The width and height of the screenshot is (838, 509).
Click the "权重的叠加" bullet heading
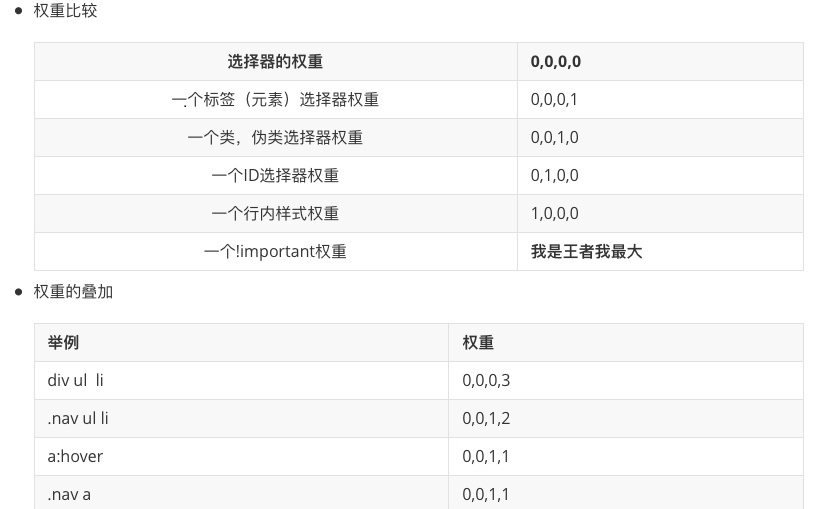pos(73,292)
